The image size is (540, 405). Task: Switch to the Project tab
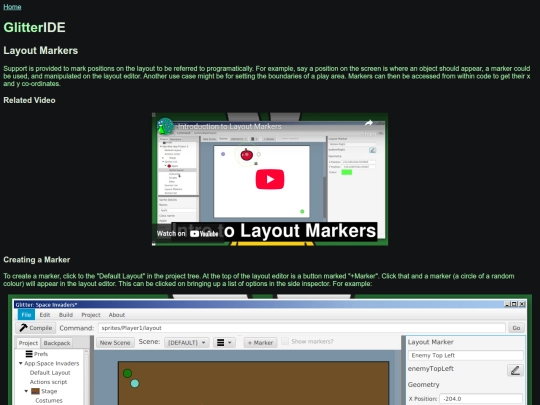click(28, 343)
